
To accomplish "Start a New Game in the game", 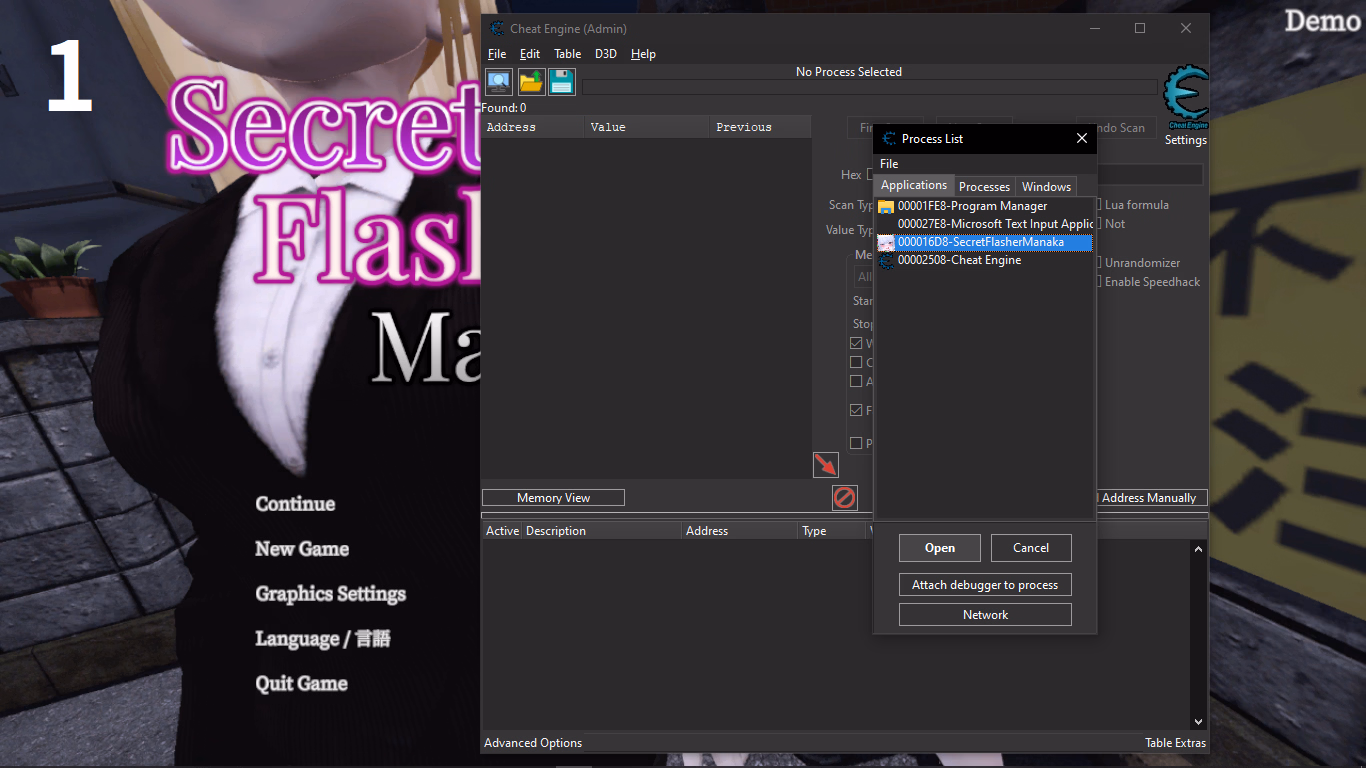I will [x=302, y=549].
